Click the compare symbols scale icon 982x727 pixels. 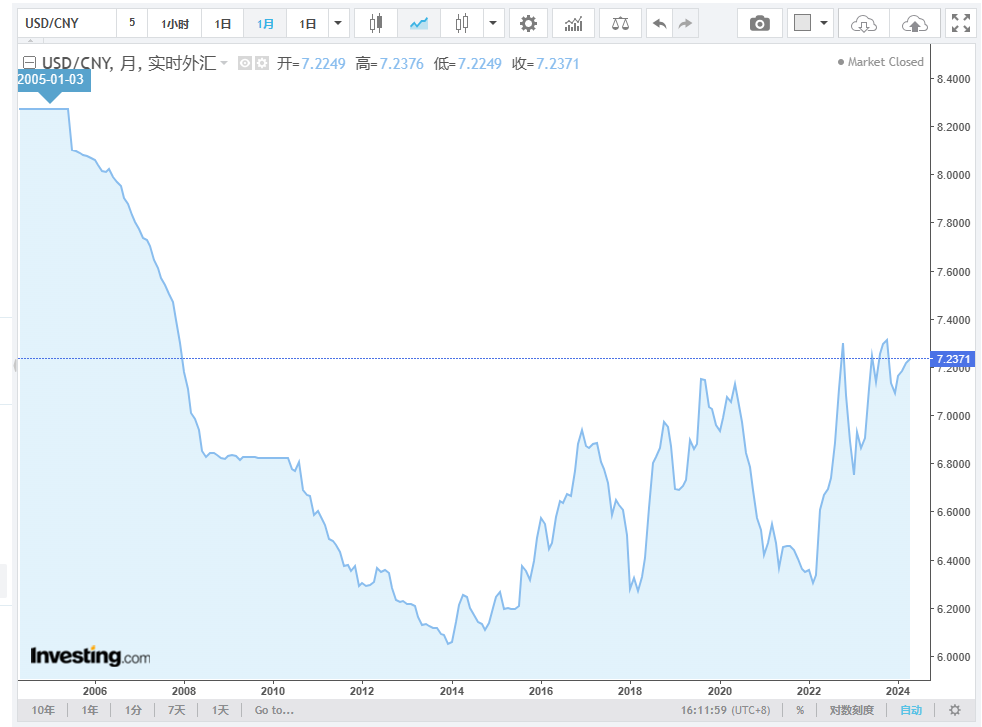coord(620,23)
